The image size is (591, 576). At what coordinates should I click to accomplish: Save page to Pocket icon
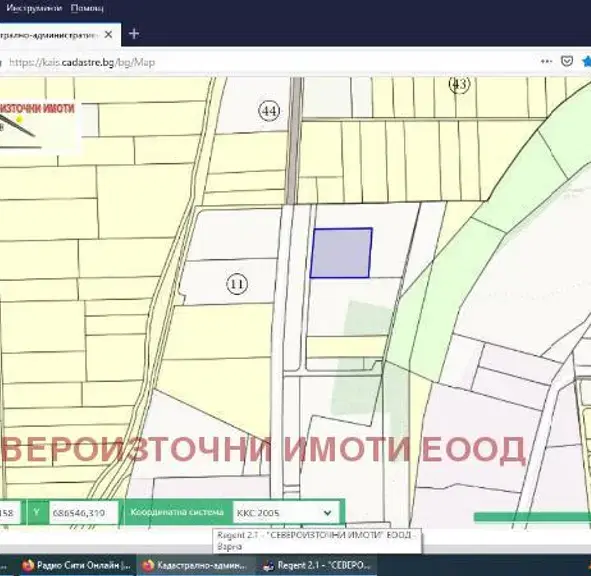tap(567, 61)
